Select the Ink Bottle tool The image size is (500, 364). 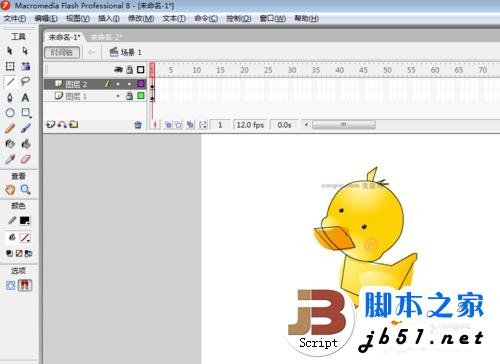tap(10, 144)
